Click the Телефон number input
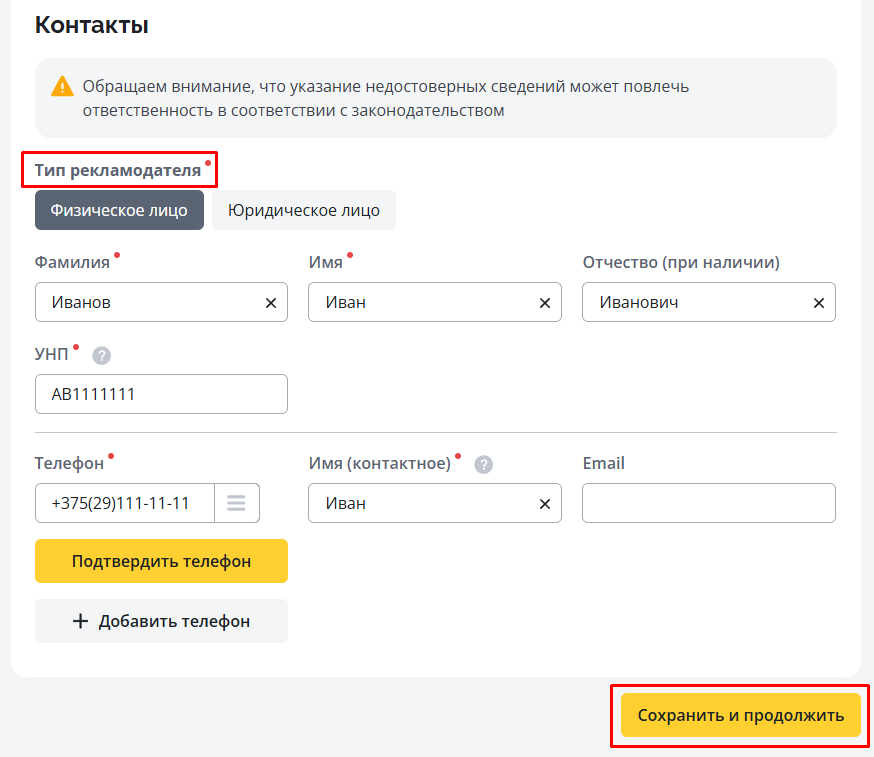This screenshot has width=874, height=757. (124, 503)
